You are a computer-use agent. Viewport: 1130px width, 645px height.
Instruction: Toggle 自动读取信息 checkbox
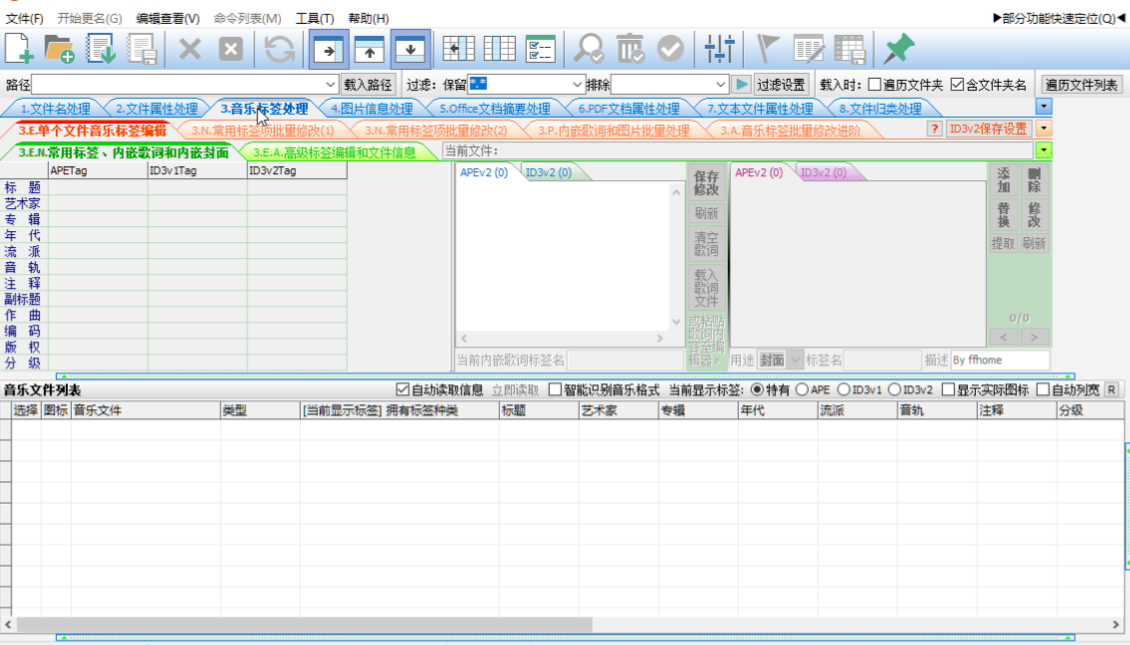[403, 390]
